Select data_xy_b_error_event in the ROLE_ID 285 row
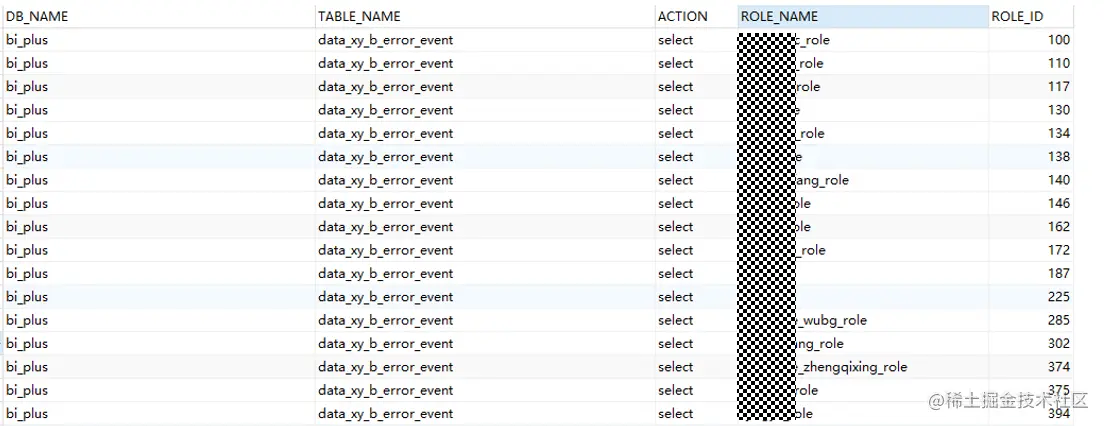The width and height of the screenshot is (1104, 426). pyautogui.click(x=386, y=320)
